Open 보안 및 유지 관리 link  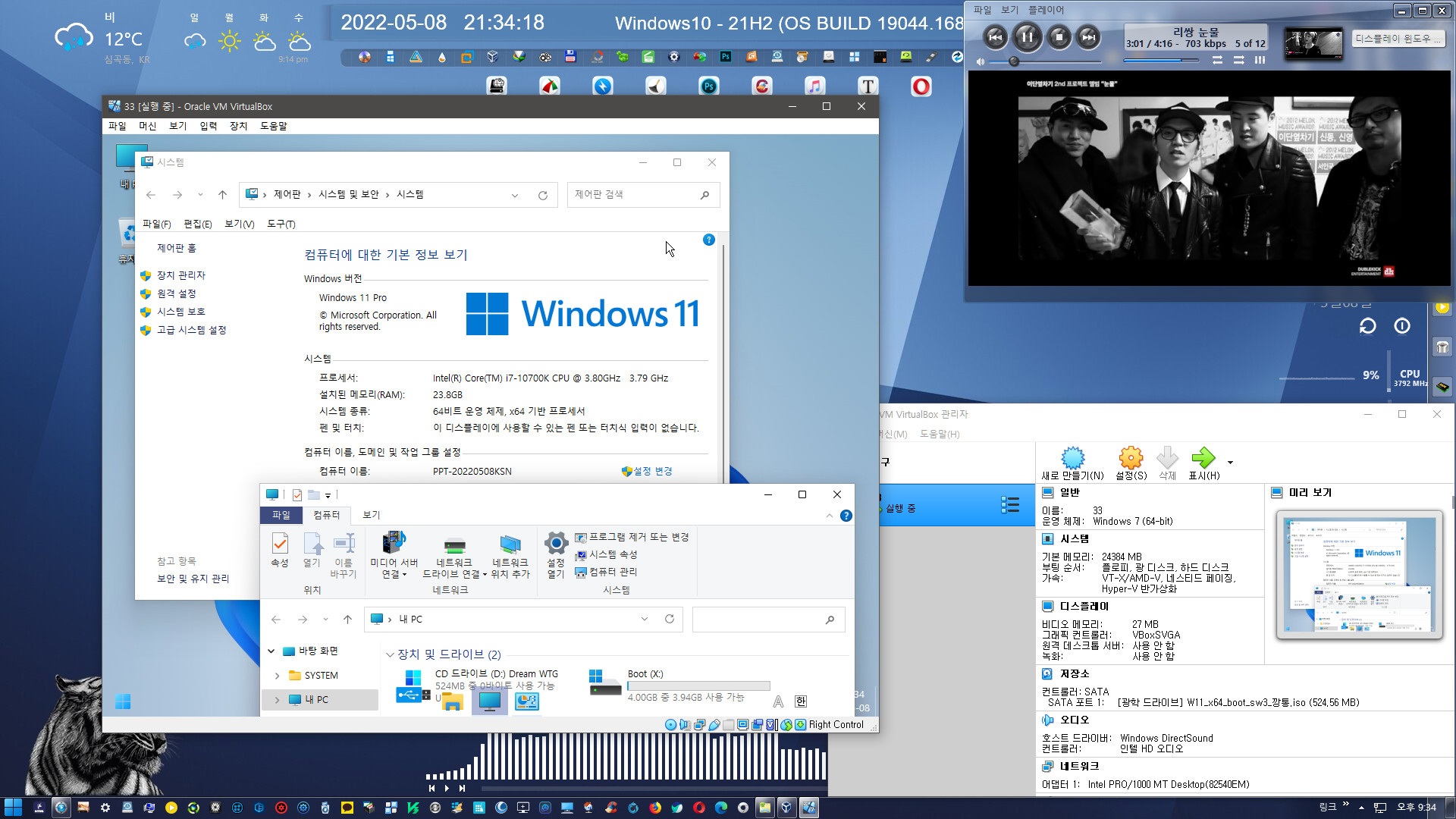click(193, 579)
